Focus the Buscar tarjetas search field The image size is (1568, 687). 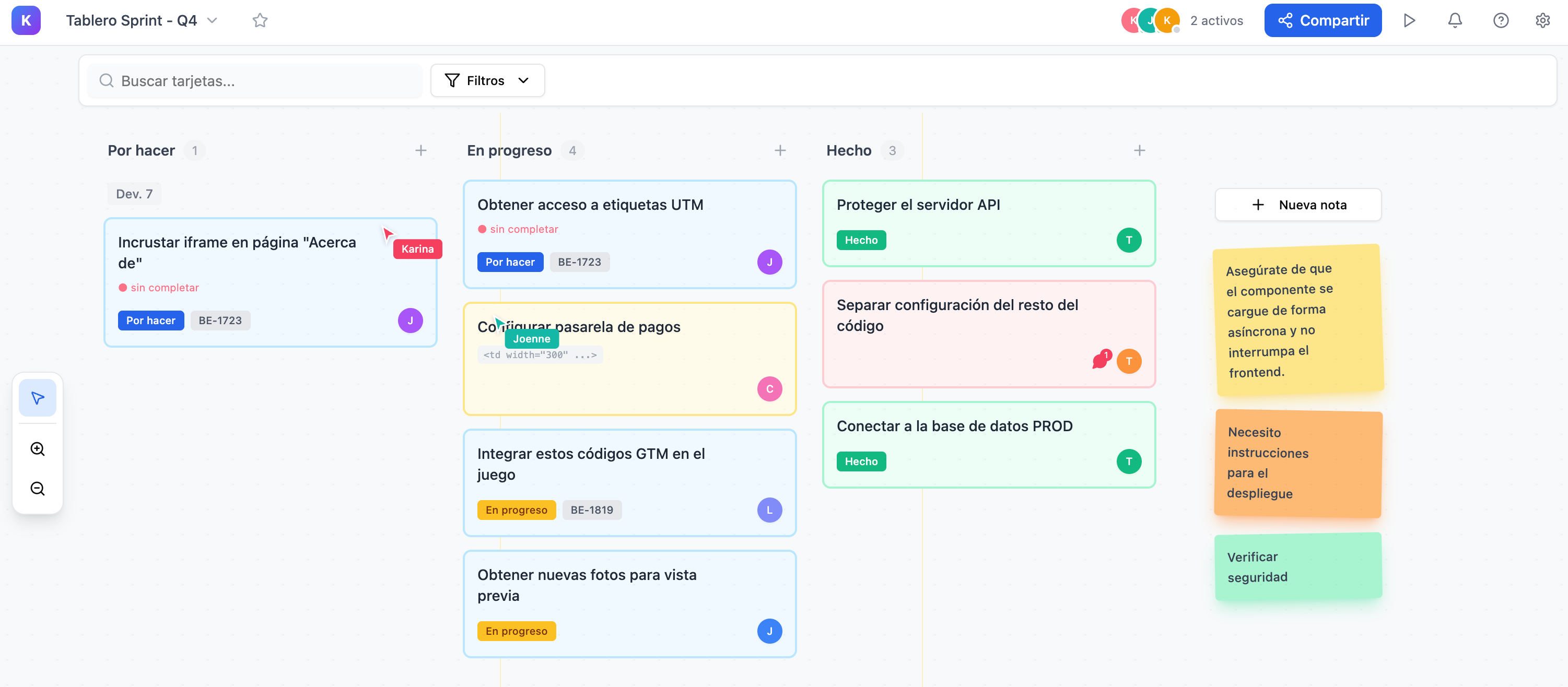(255, 81)
